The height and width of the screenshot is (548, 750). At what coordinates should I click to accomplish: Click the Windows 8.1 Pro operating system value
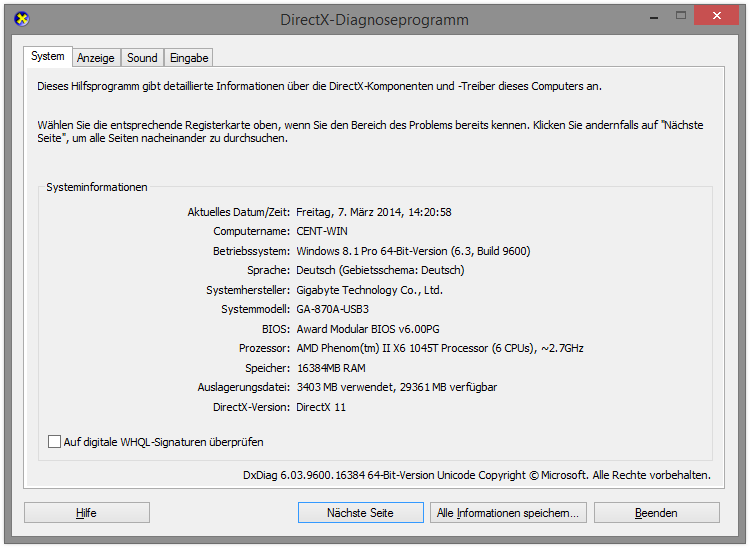[x=413, y=251]
